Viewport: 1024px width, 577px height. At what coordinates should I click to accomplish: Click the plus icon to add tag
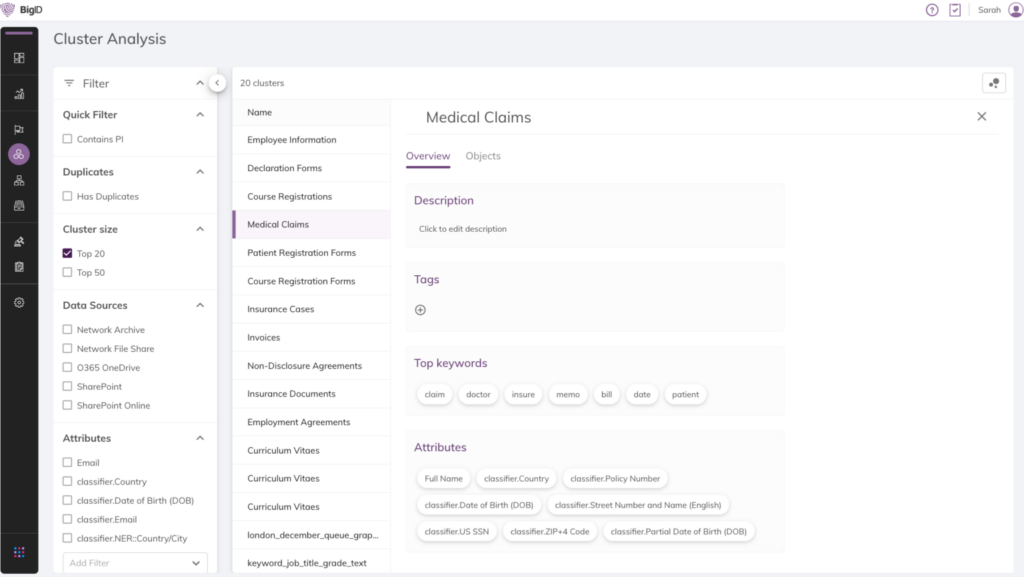[x=420, y=310]
